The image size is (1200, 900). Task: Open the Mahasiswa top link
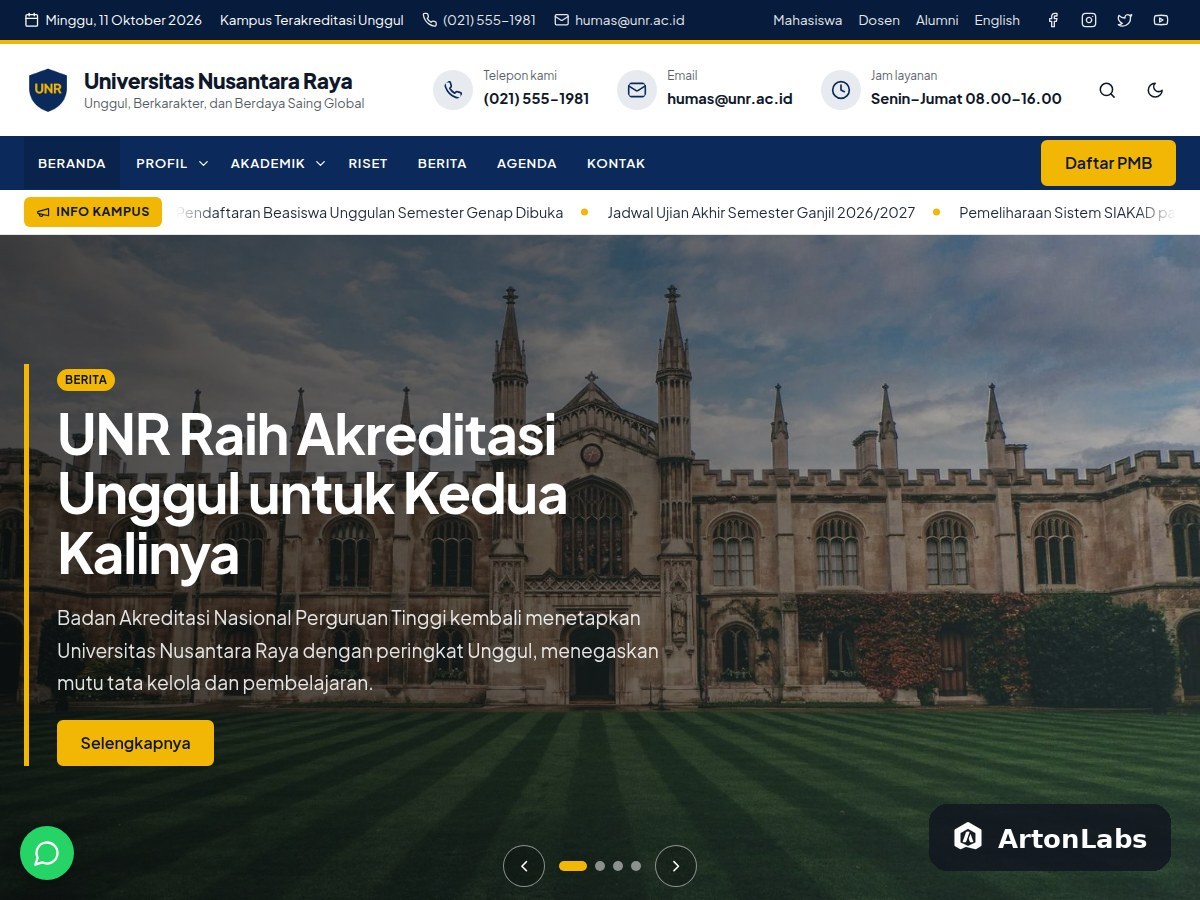(807, 20)
